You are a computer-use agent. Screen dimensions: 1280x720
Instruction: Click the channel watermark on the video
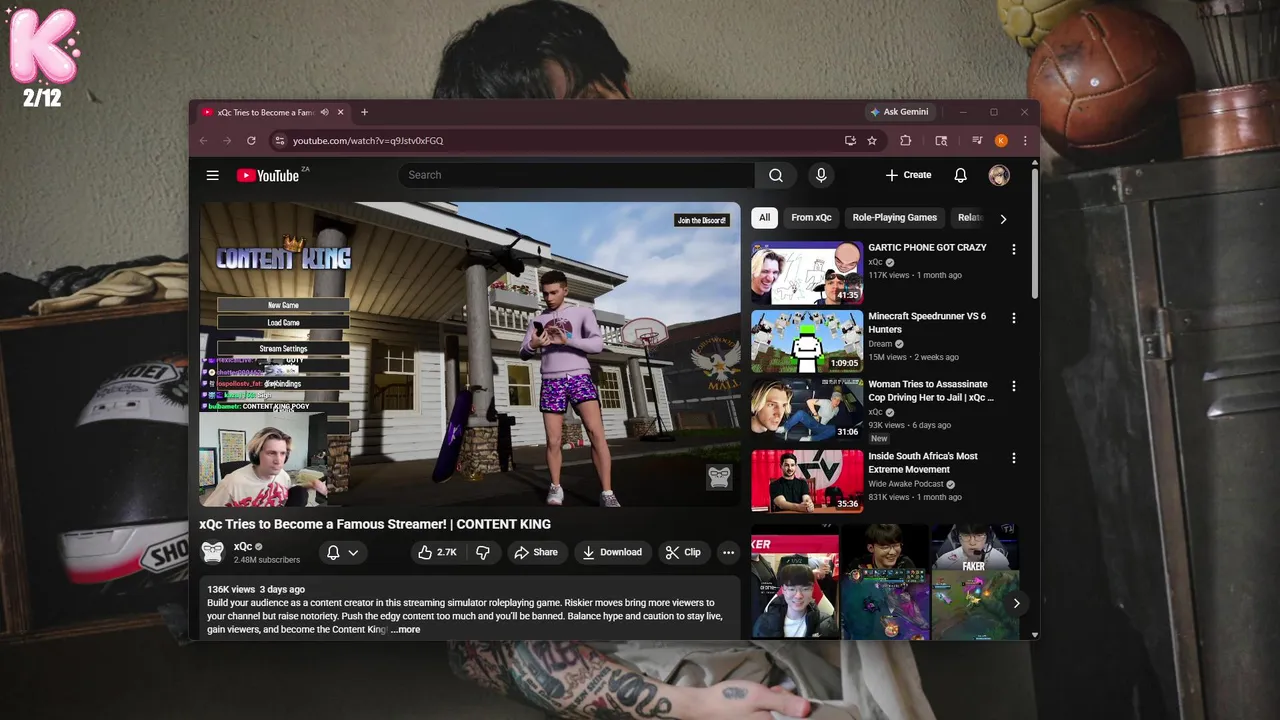[719, 477]
